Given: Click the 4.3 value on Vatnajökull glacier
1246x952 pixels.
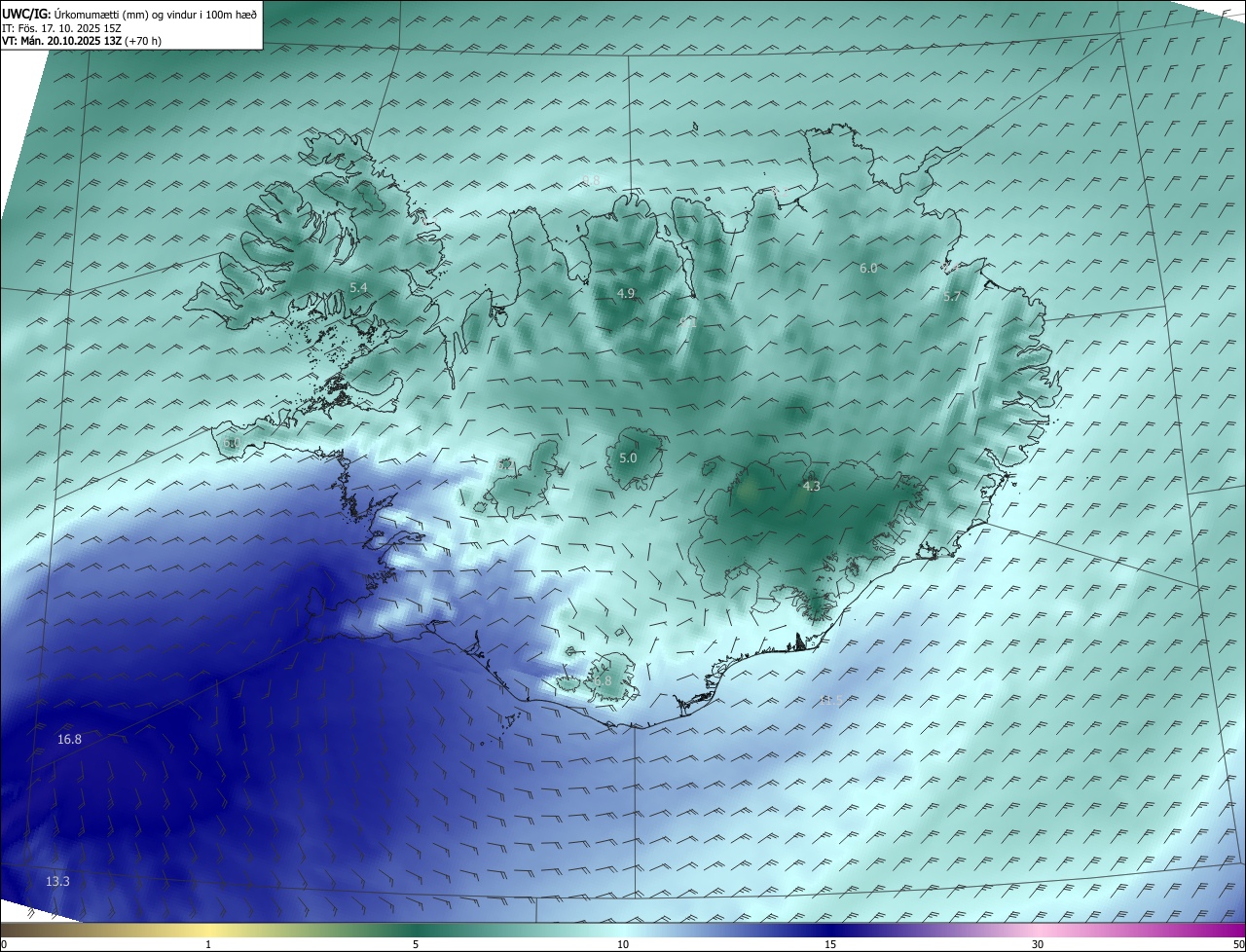Looking at the screenshot, I should pos(811,486).
